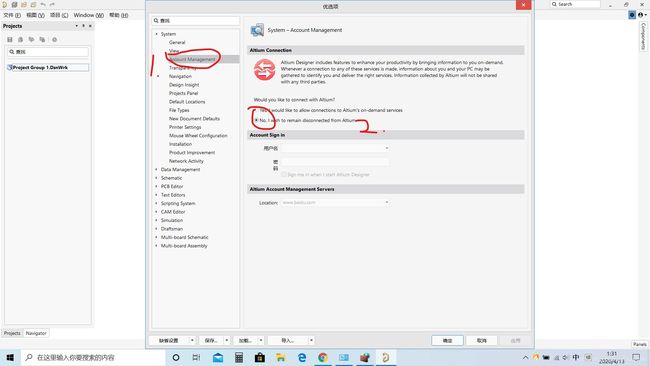The height and width of the screenshot is (366, 650).
Task: Click the Altium Designer icon on the taskbar
Action: pos(386,357)
